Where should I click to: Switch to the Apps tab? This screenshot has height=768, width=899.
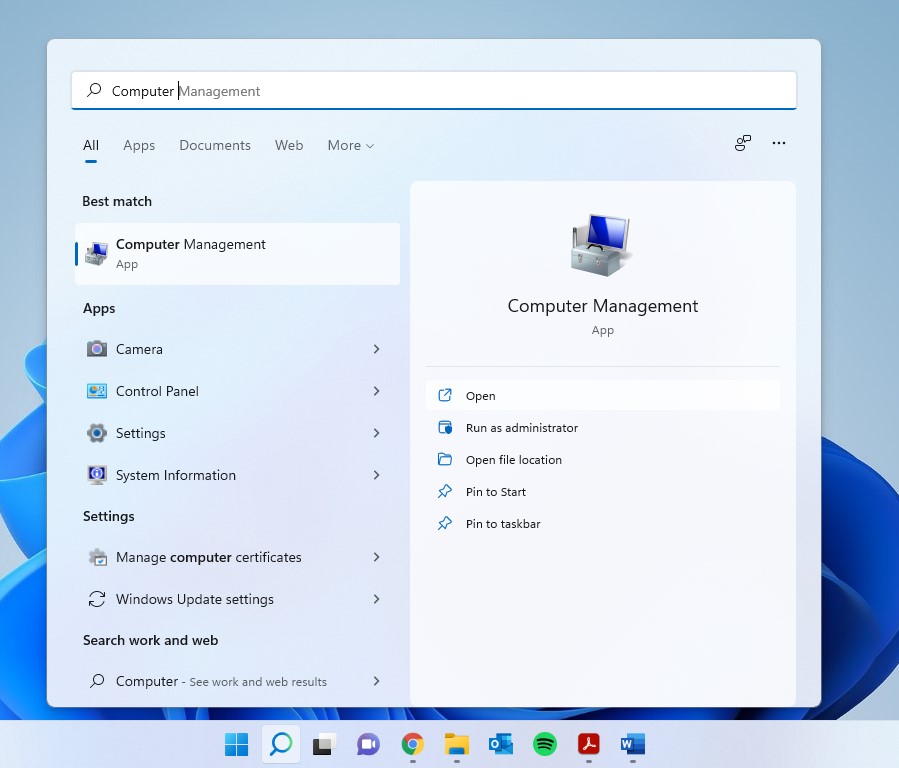point(139,145)
